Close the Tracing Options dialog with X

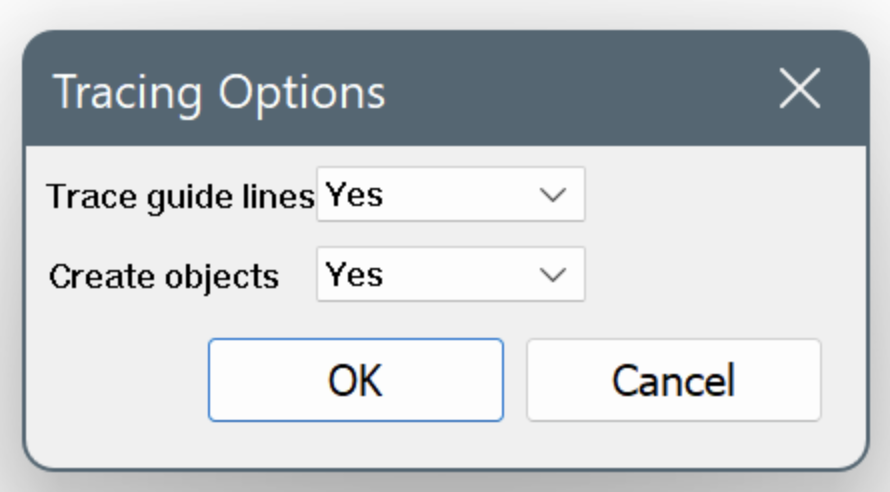799,90
